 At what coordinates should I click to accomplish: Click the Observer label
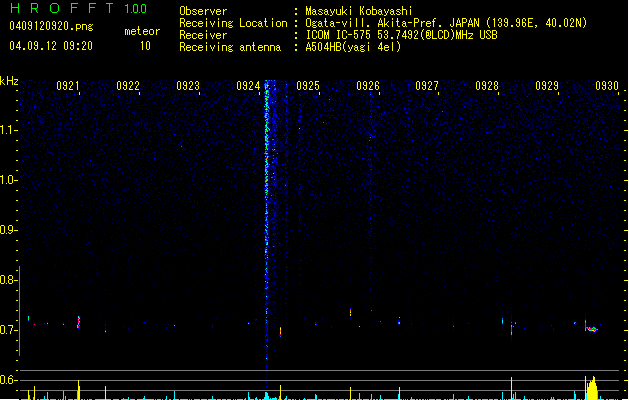203,11
